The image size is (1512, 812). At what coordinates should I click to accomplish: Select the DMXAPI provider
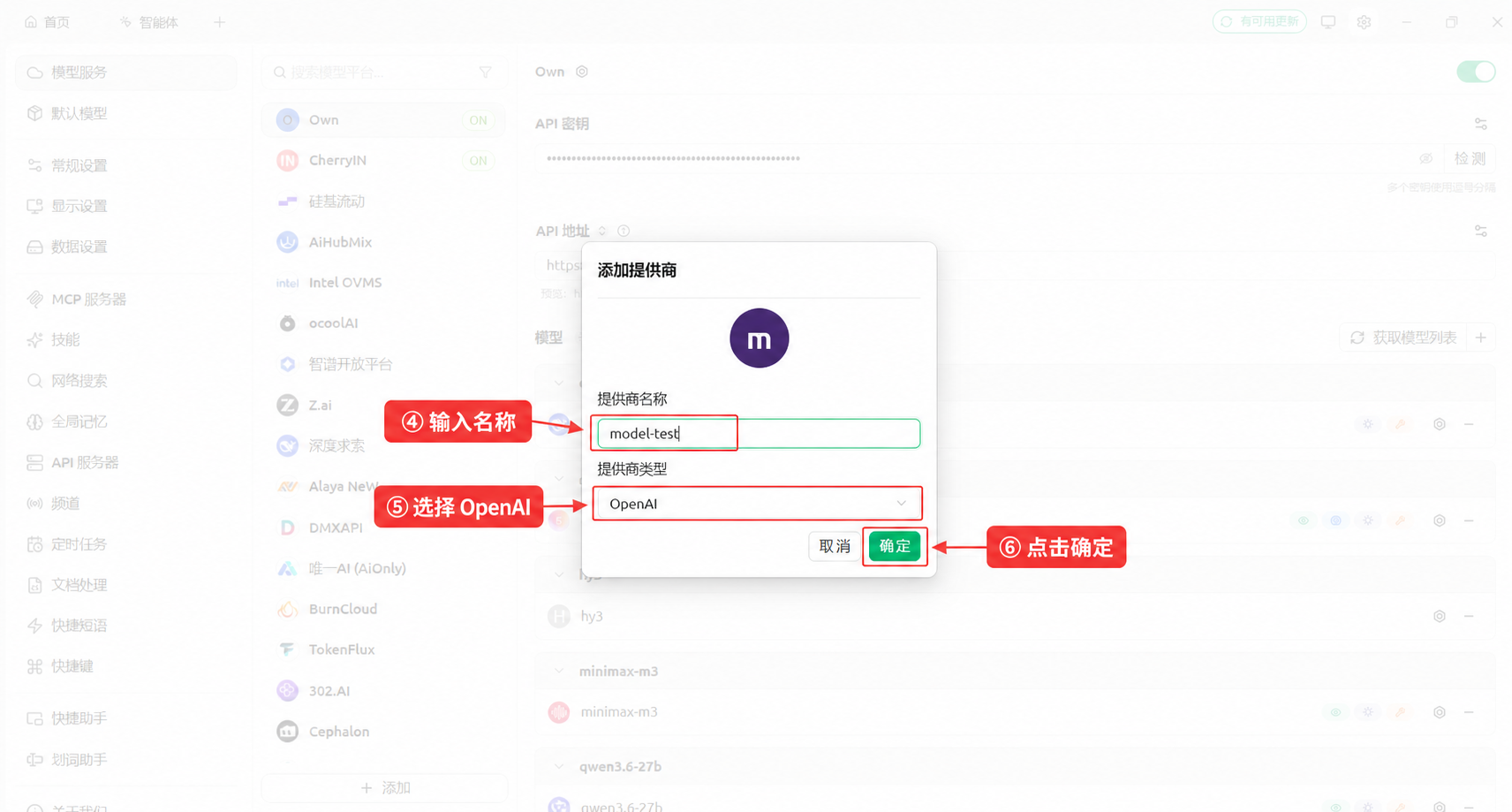(384, 527)
